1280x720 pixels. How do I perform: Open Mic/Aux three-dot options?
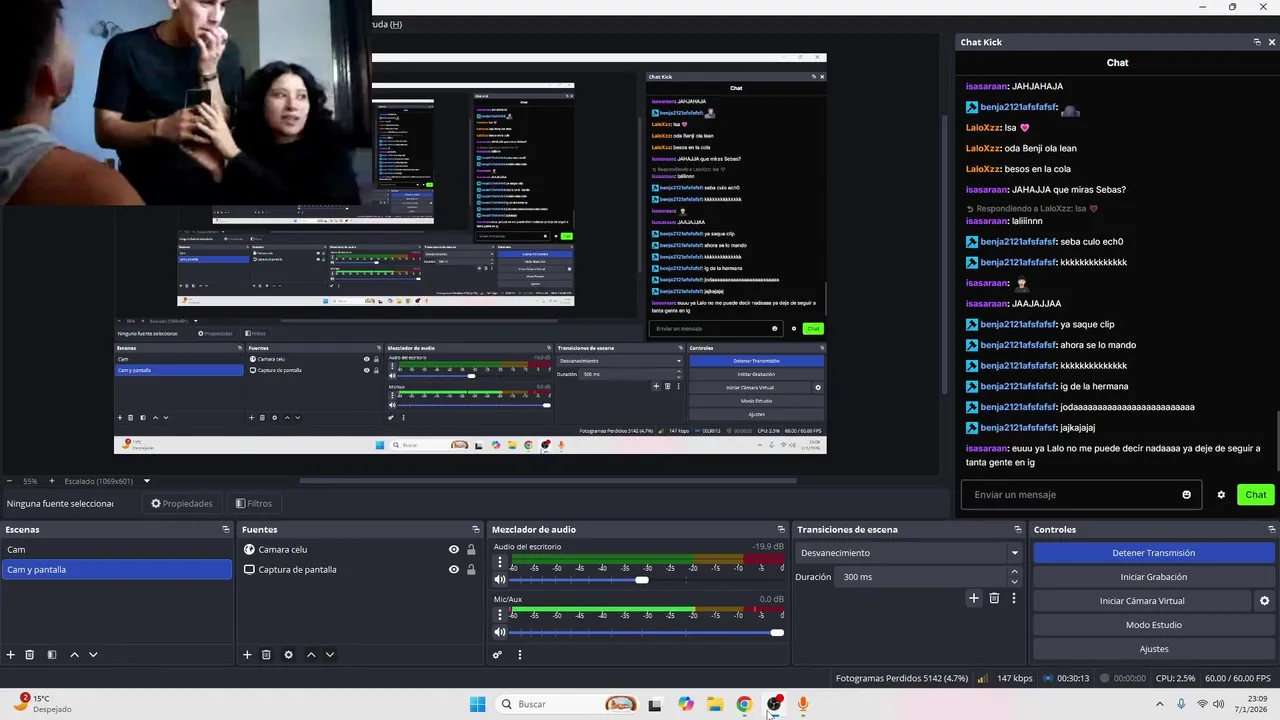pos(500,614)
